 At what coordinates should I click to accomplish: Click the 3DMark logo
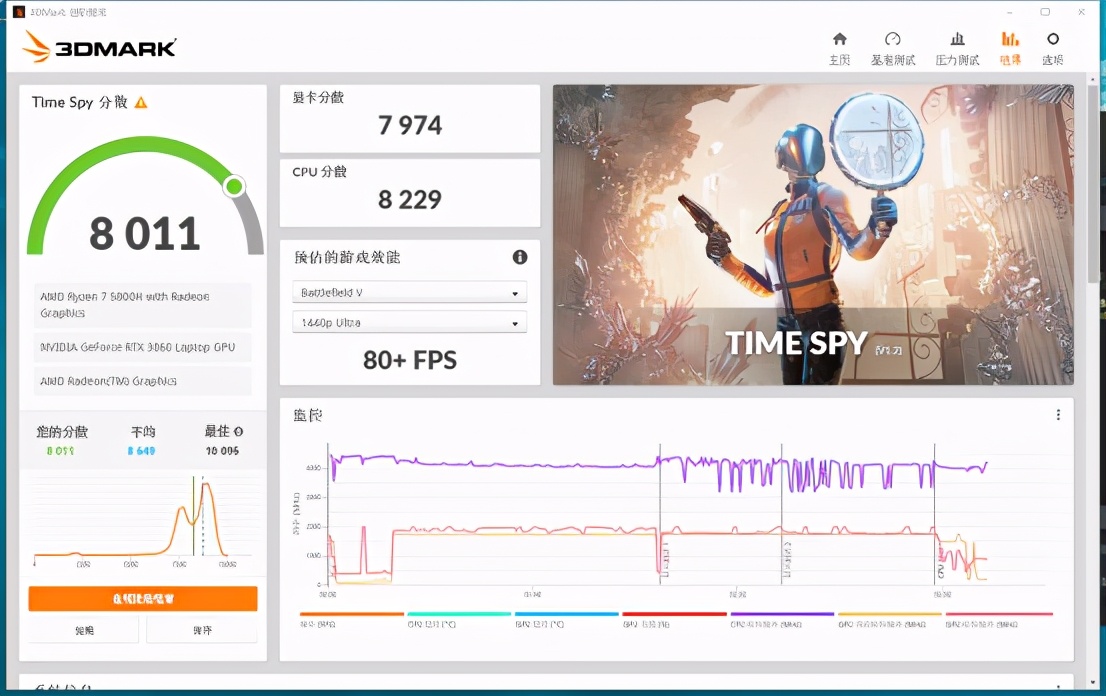100,46
